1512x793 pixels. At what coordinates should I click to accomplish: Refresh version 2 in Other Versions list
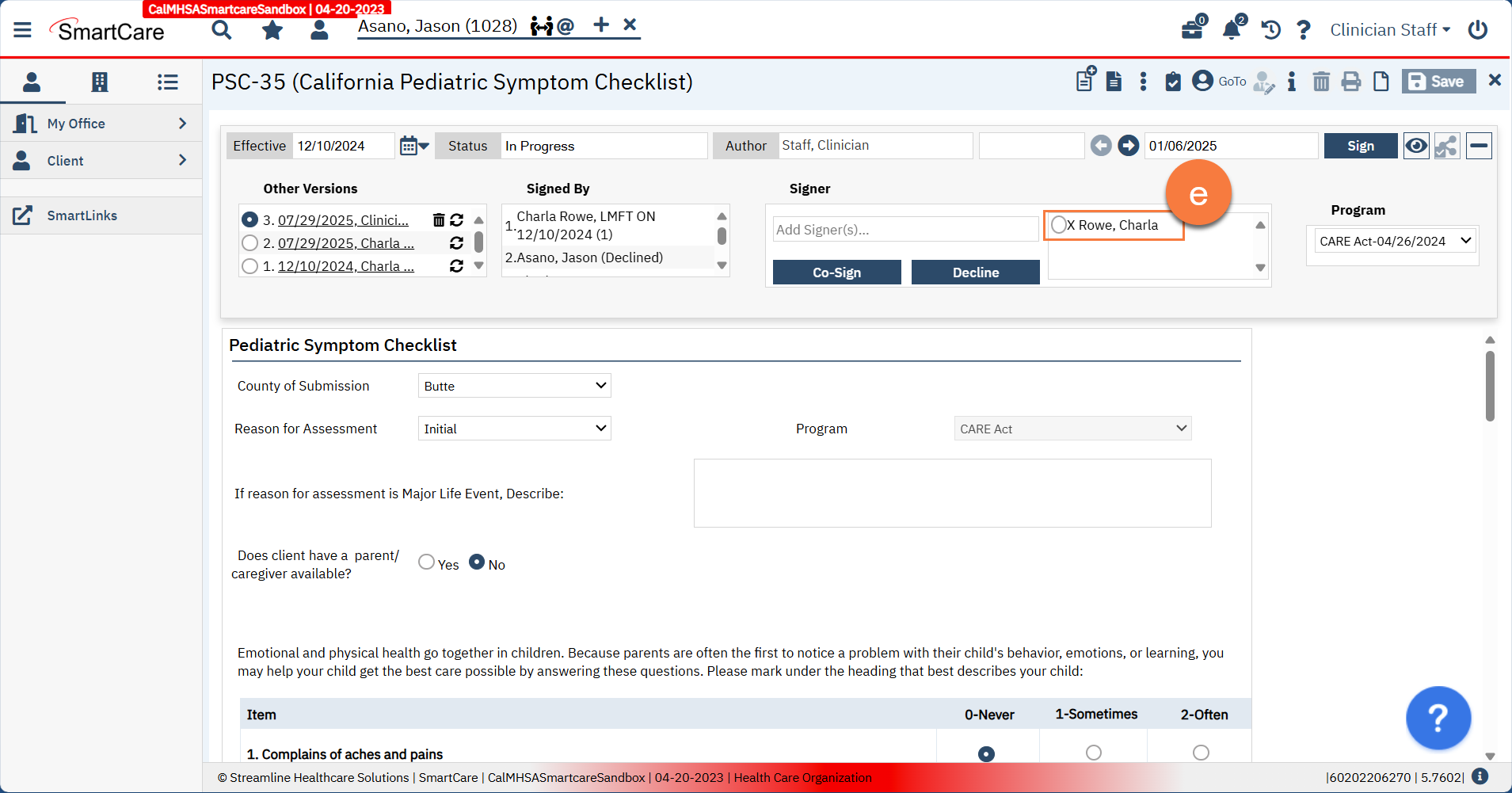456,243
